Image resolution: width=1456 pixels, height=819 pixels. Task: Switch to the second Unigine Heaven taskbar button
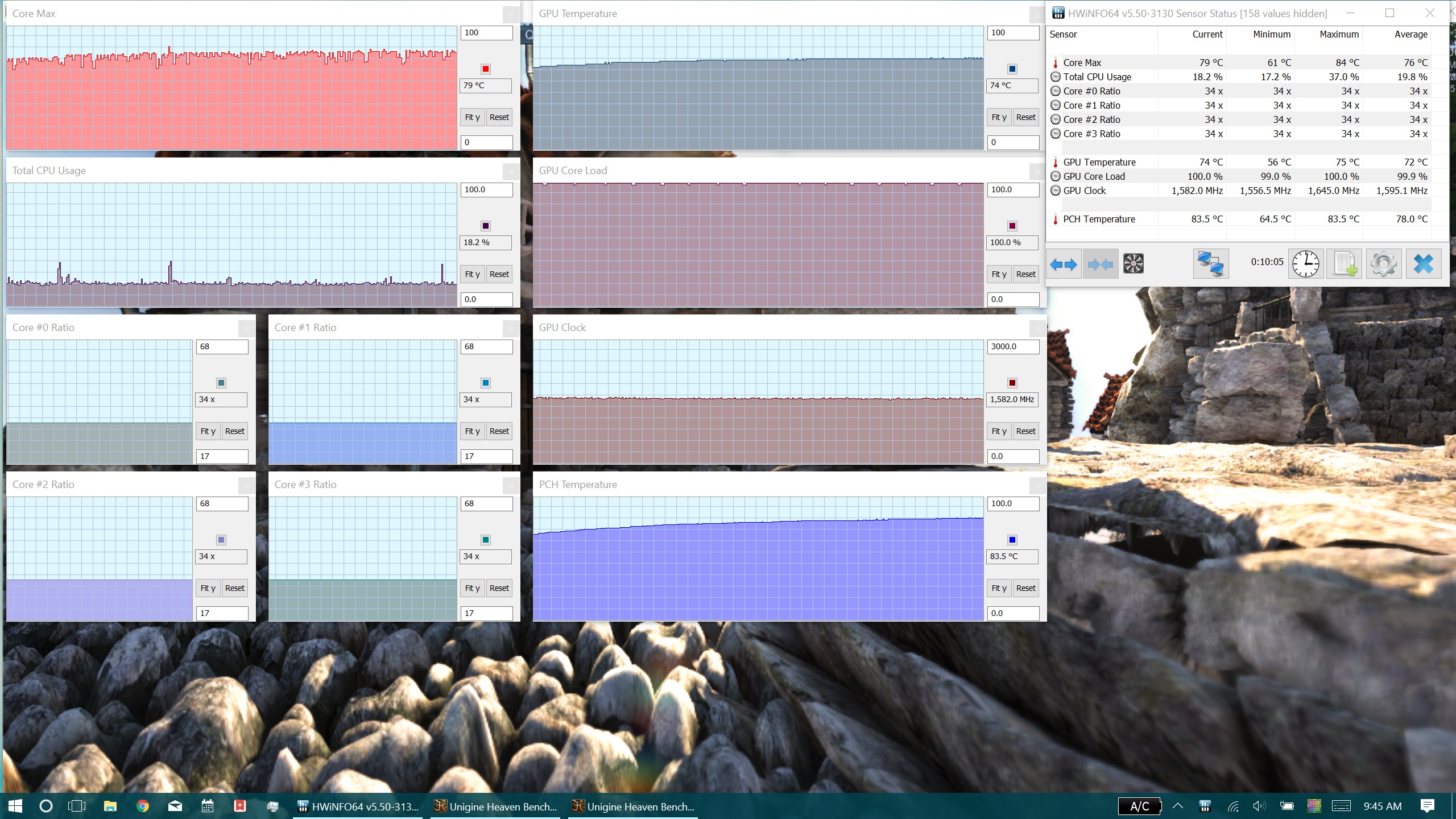(633, 806)
